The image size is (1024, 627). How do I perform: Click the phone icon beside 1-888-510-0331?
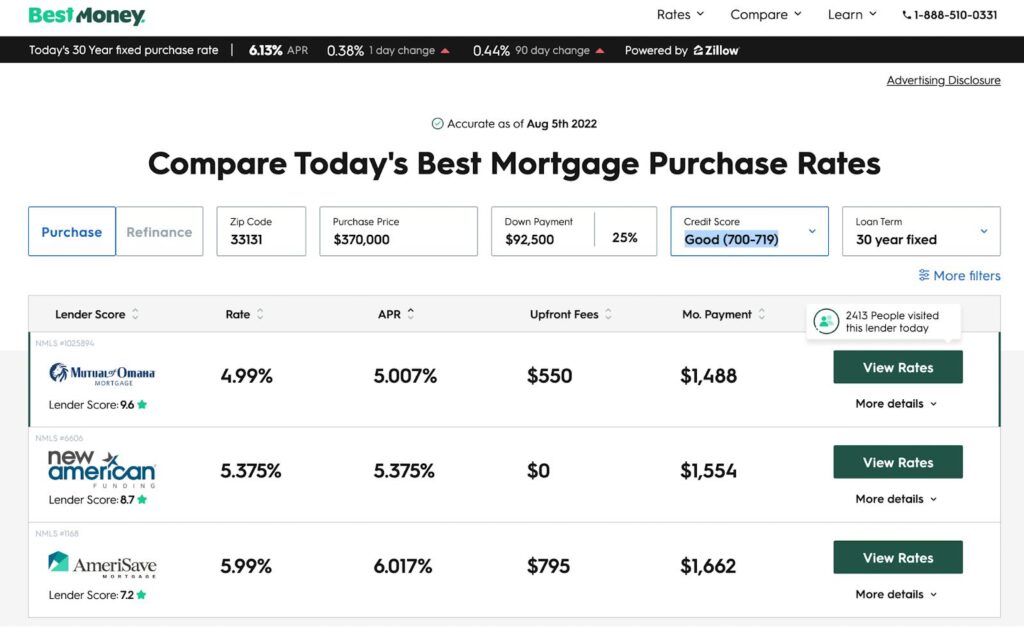tap(906, 15)
